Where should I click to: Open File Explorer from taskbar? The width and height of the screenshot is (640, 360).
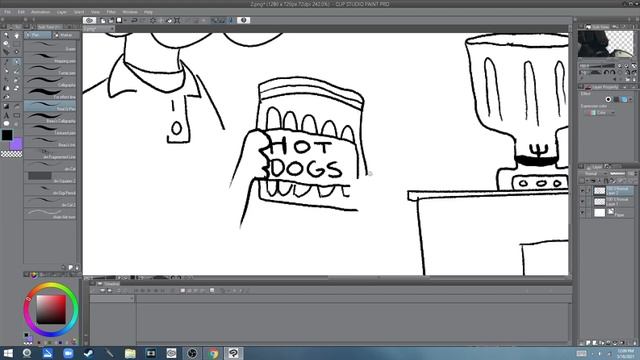click(x=130, y=353)
